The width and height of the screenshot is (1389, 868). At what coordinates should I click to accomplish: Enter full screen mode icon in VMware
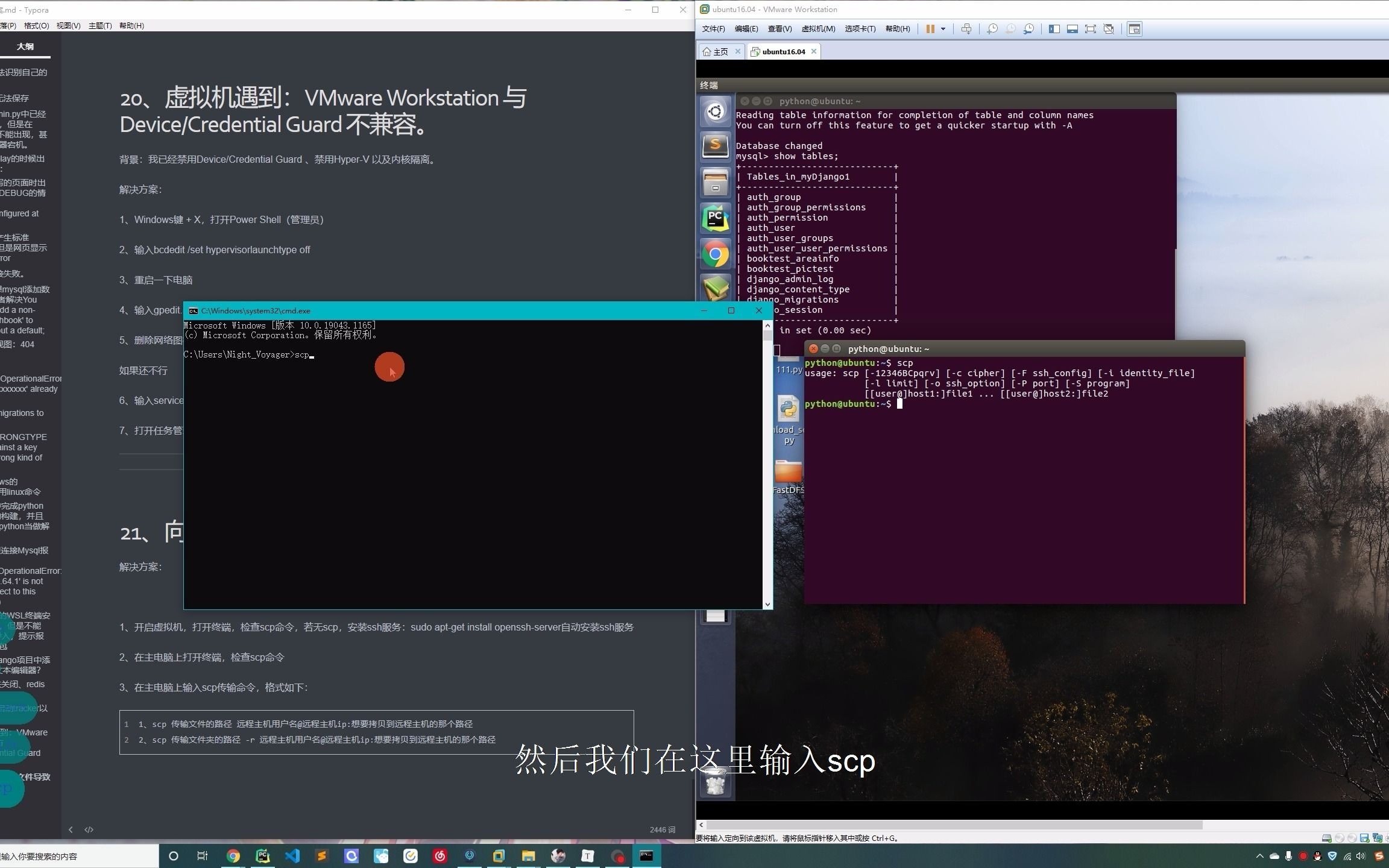click(x=1090, y=29)
